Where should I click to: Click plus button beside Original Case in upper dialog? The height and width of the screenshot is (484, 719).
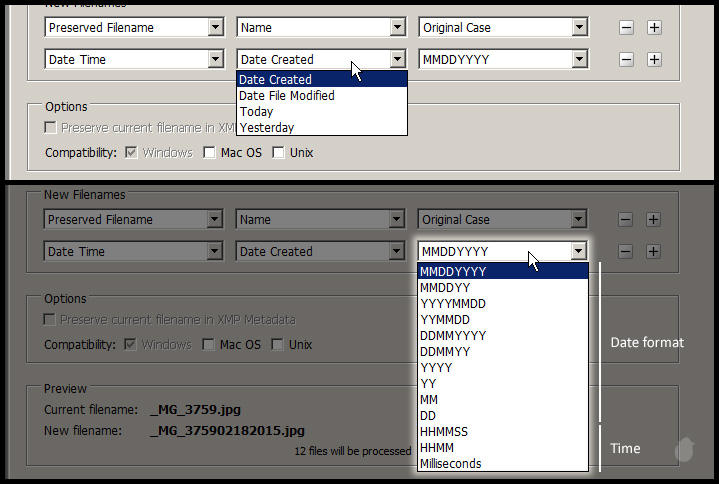pos(654,28)
